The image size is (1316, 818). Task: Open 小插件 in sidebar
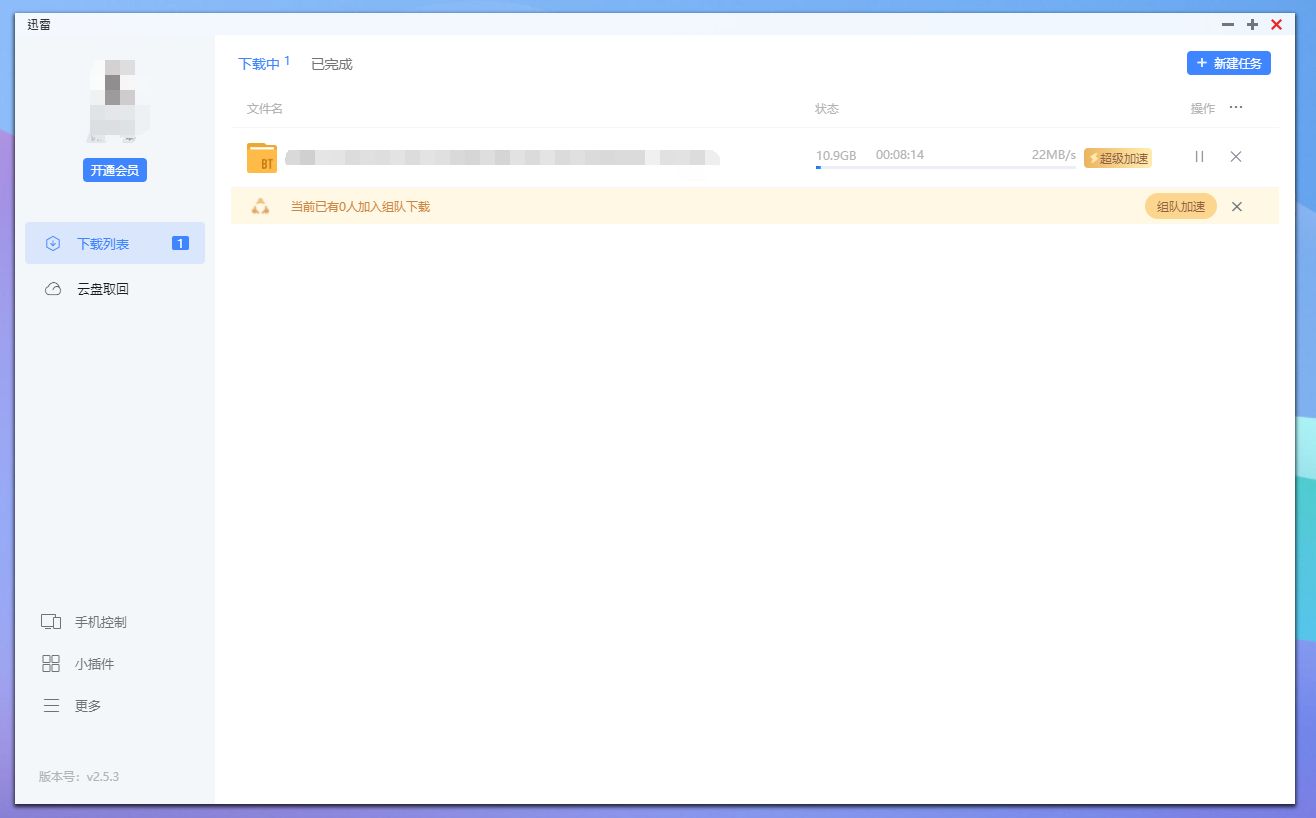click(x=95, y=664)
